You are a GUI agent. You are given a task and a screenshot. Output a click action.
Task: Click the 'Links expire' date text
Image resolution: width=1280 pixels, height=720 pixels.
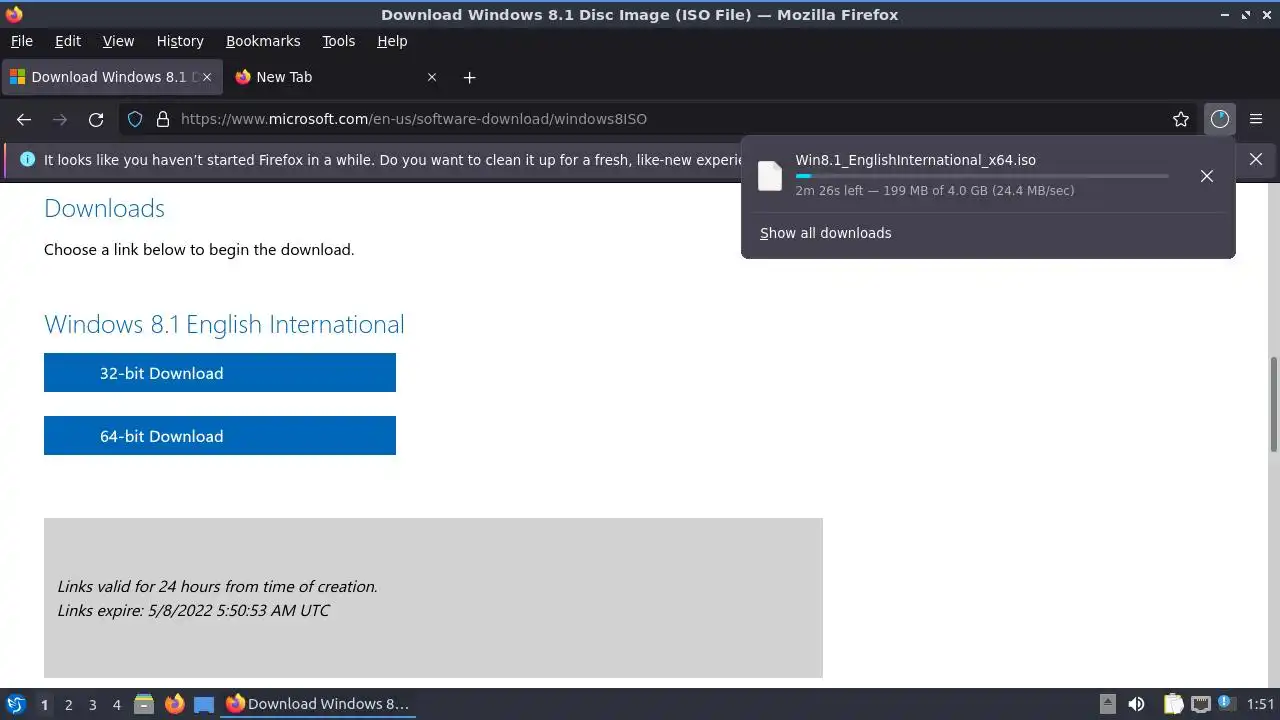coord(193,610)
